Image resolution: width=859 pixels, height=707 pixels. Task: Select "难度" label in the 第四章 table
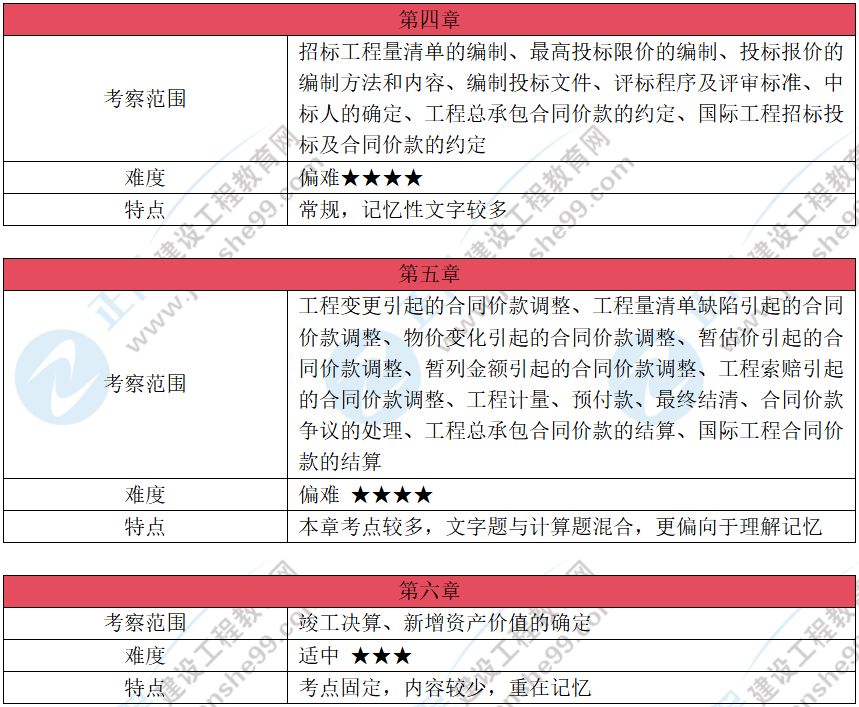[x=145, y=177]
